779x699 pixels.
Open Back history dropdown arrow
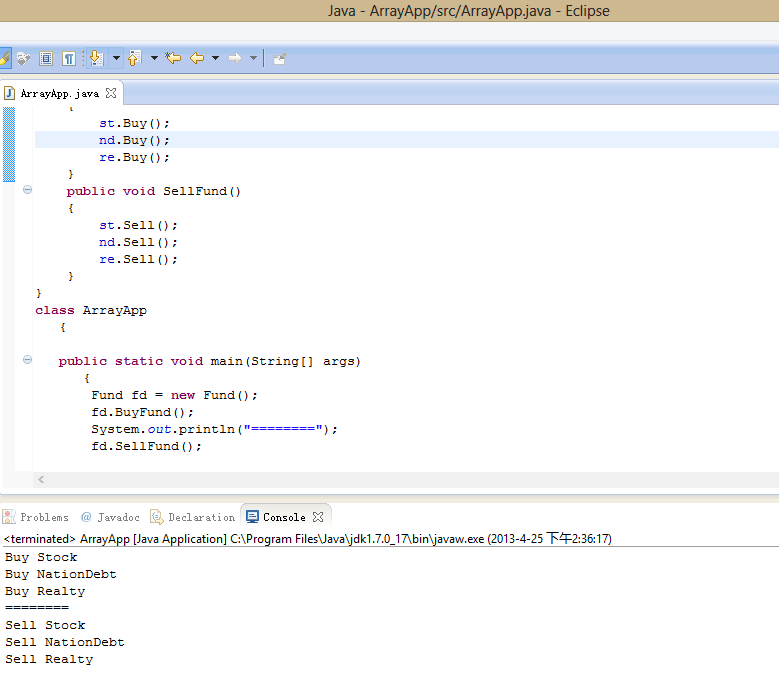[215, 58]
